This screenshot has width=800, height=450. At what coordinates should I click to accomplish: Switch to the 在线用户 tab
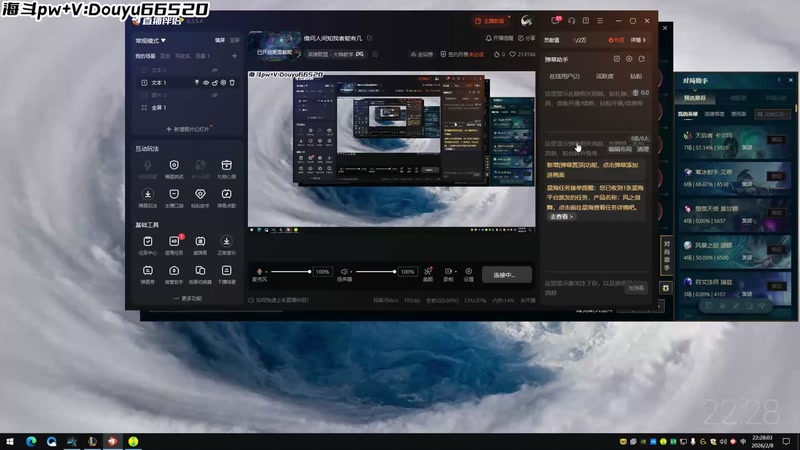point(564,77)
